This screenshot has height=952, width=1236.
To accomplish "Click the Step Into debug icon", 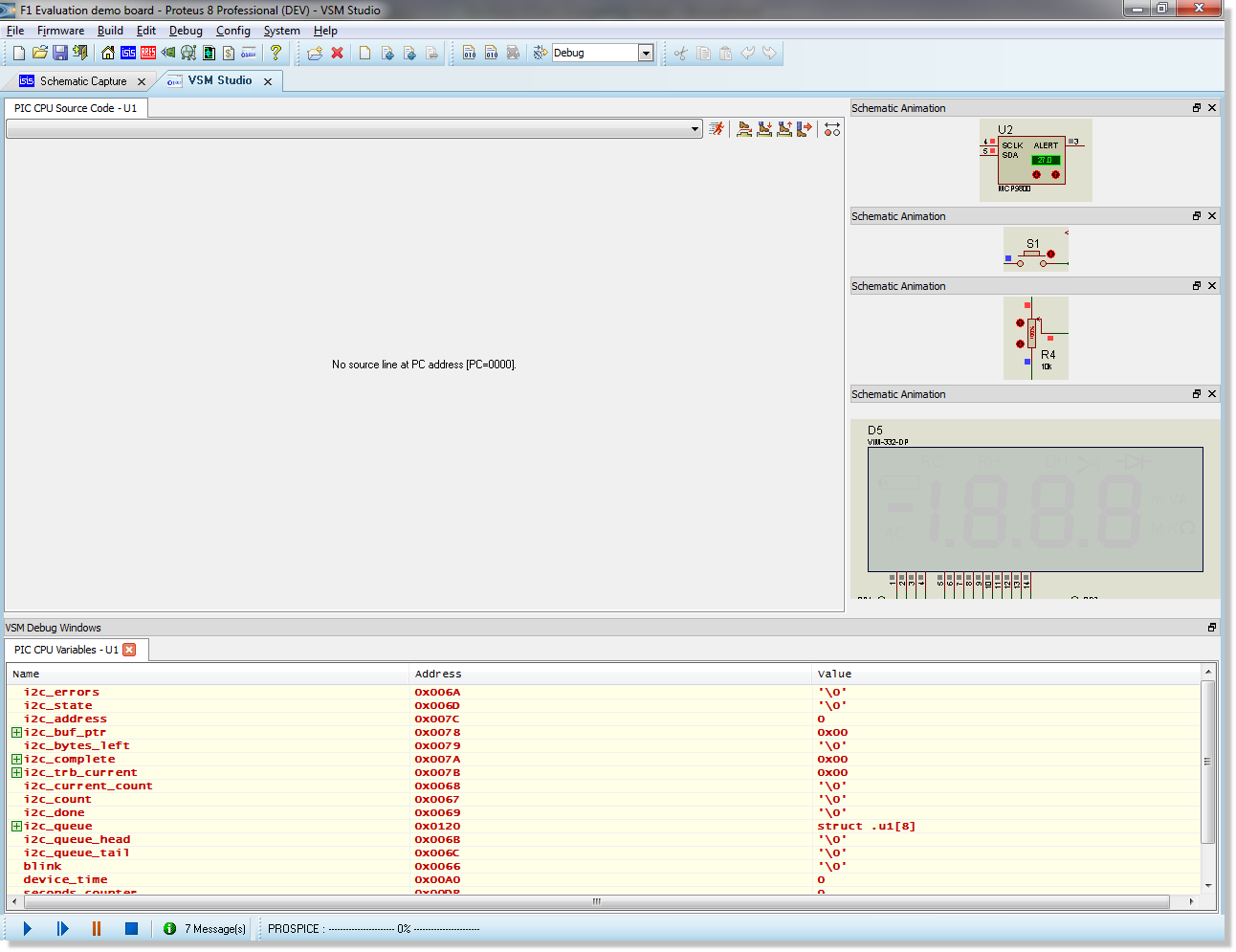I will pos(764,129).
